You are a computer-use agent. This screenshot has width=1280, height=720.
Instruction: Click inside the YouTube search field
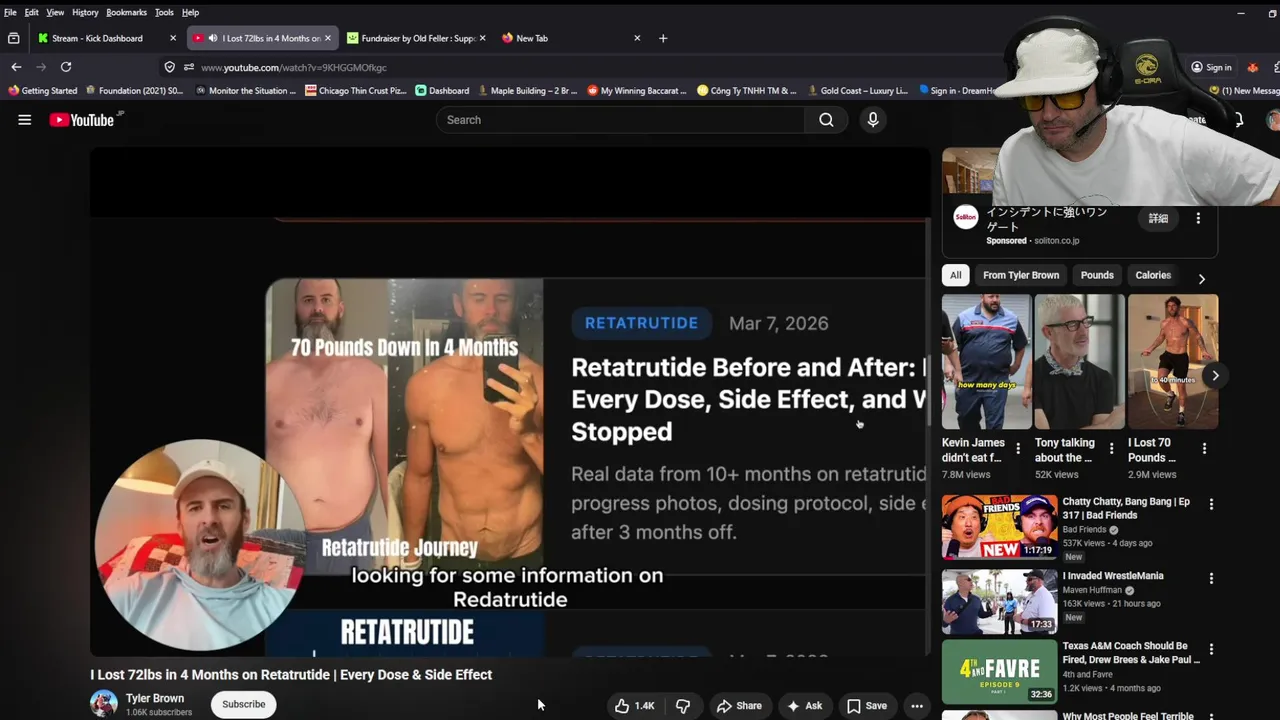click(620, 120)
